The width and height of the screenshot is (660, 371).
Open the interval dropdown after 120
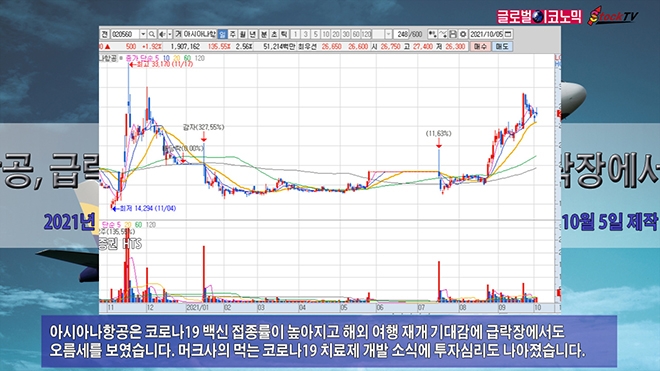click(388, 34)
